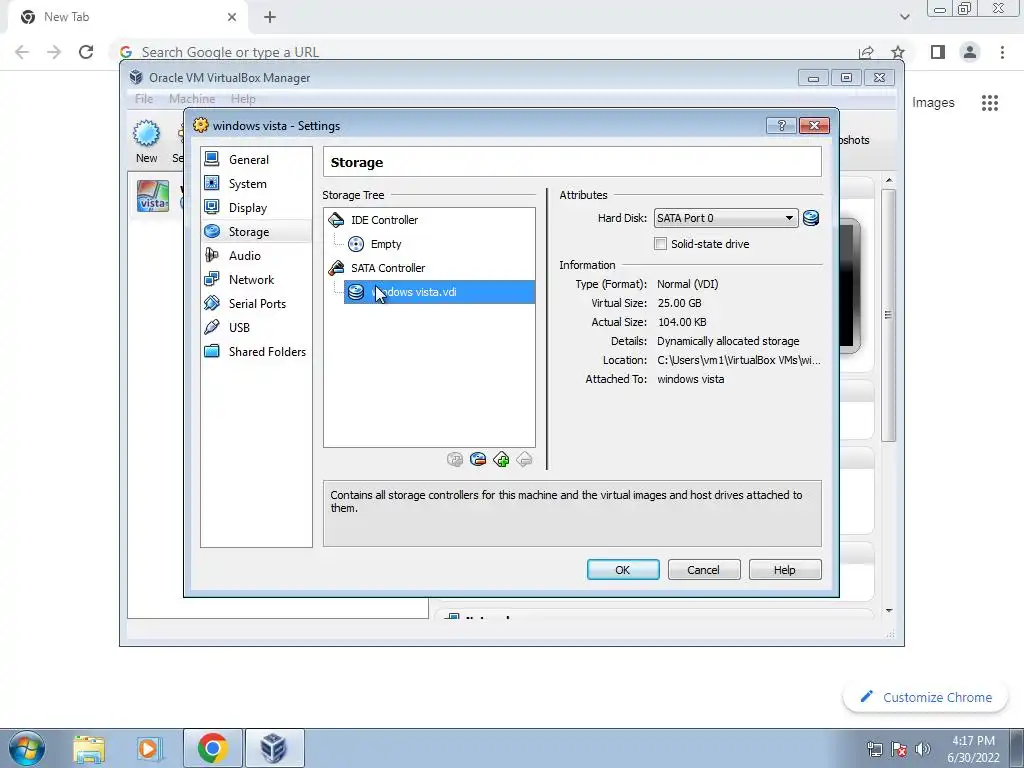Click Cancel in Settings dialog
The image size is (1024, 768).
(x=703, y=569)
